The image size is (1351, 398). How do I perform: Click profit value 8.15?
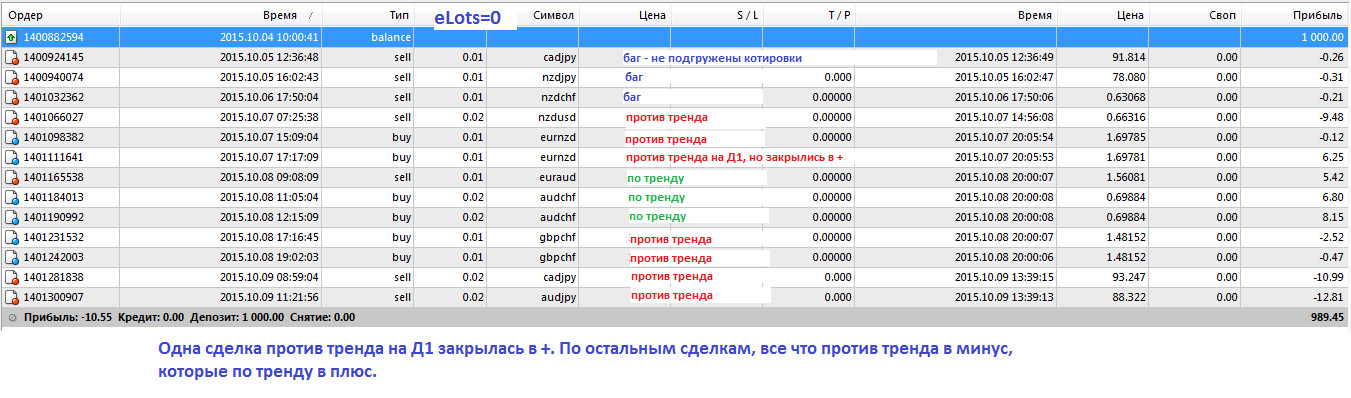(1333, 217)
